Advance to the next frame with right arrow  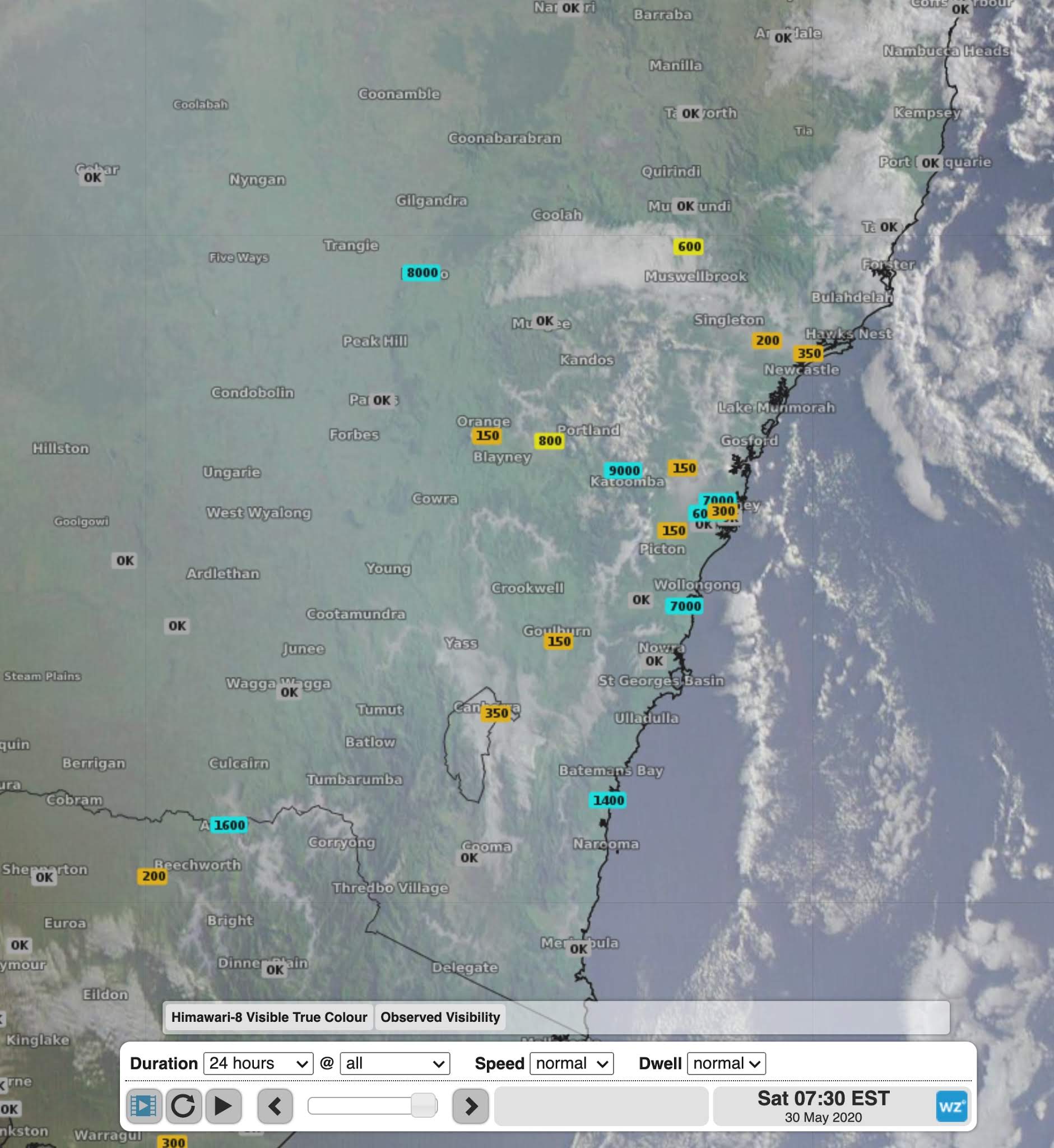pos(470,1106)
